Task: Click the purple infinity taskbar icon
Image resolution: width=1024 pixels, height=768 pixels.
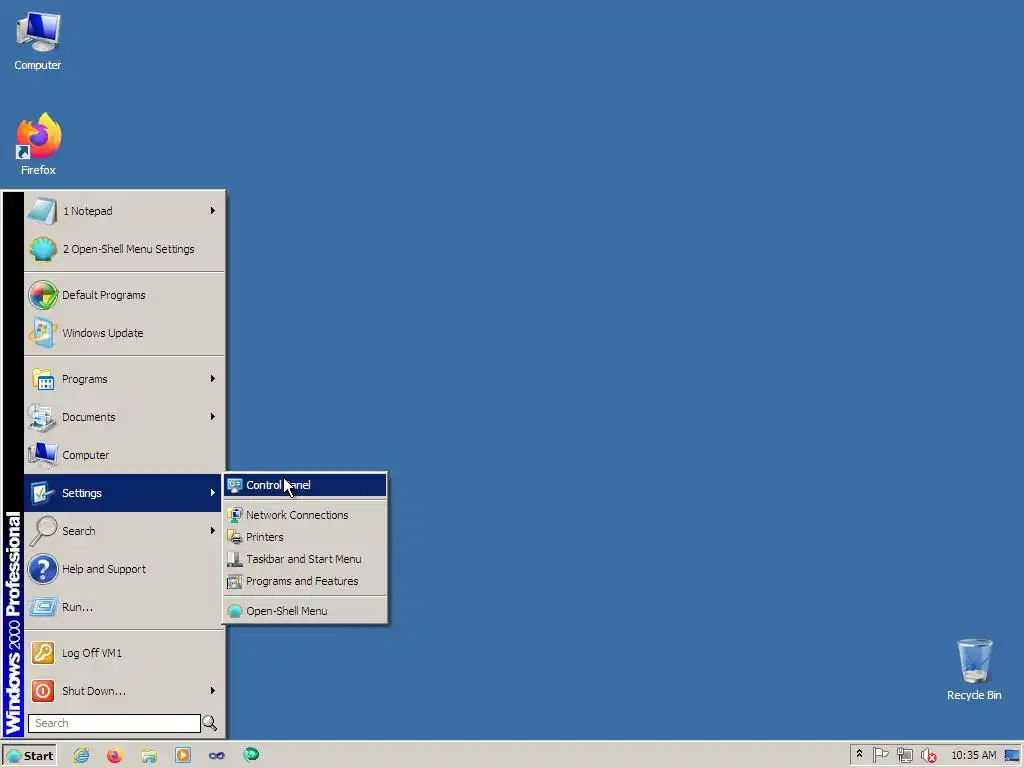Action: [217, 756]
